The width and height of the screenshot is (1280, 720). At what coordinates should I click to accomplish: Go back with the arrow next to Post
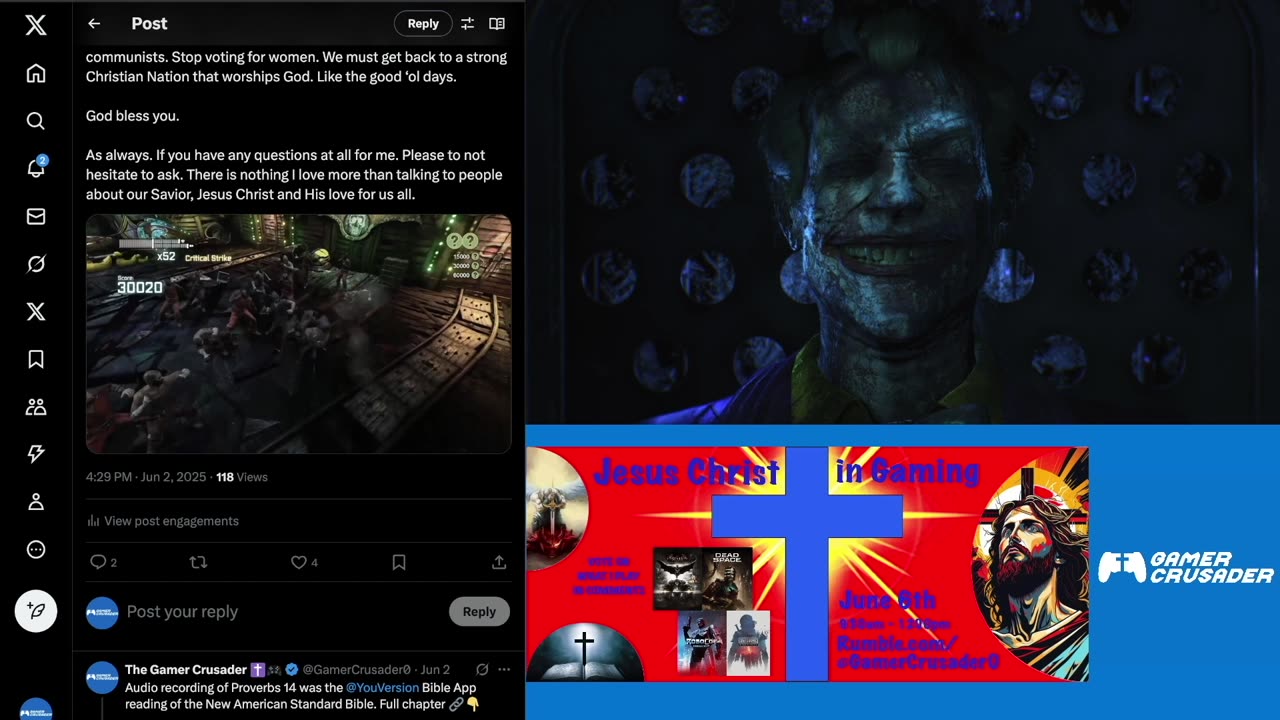click(94, 24)
